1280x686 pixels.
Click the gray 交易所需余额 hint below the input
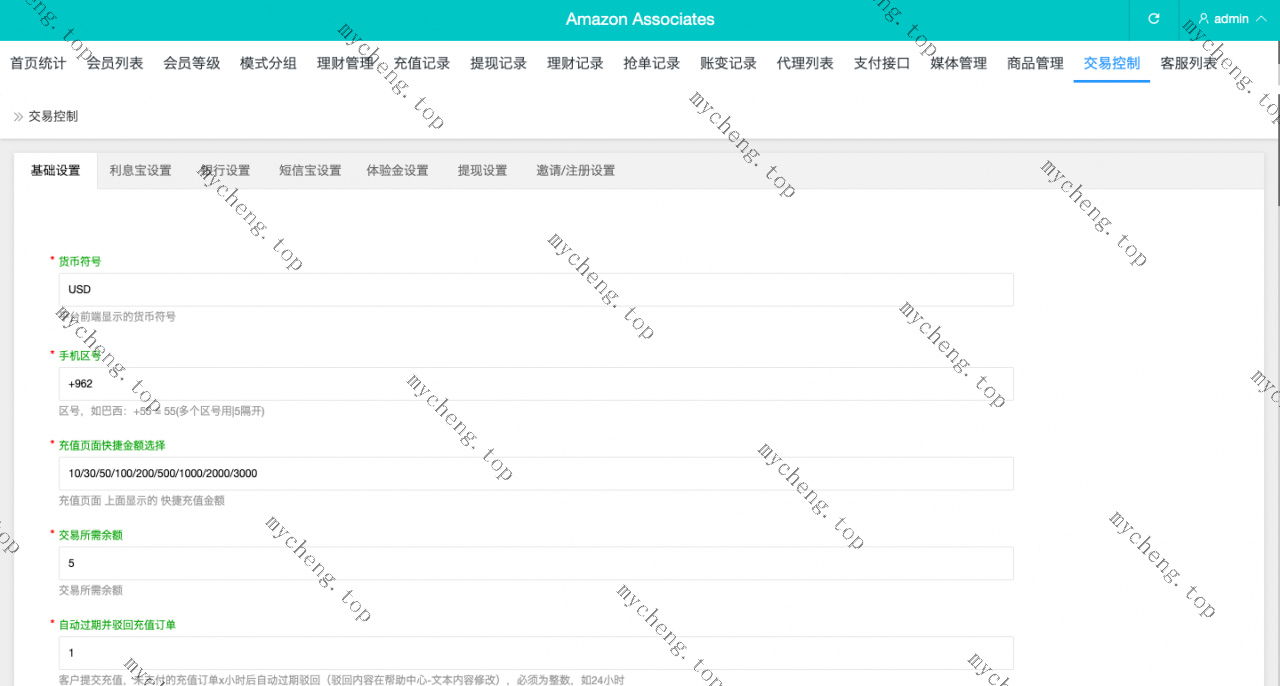pyautogui.click(x=91, y=591)
